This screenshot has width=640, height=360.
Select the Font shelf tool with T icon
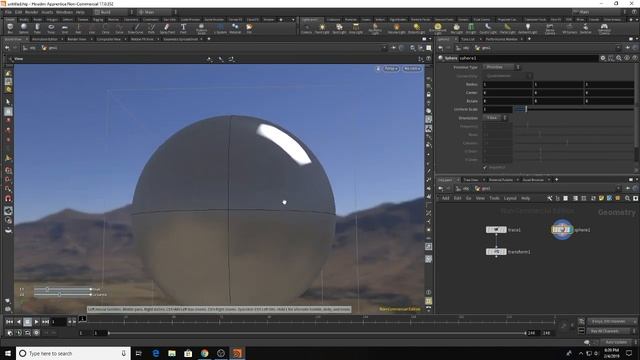coord(183,28)
